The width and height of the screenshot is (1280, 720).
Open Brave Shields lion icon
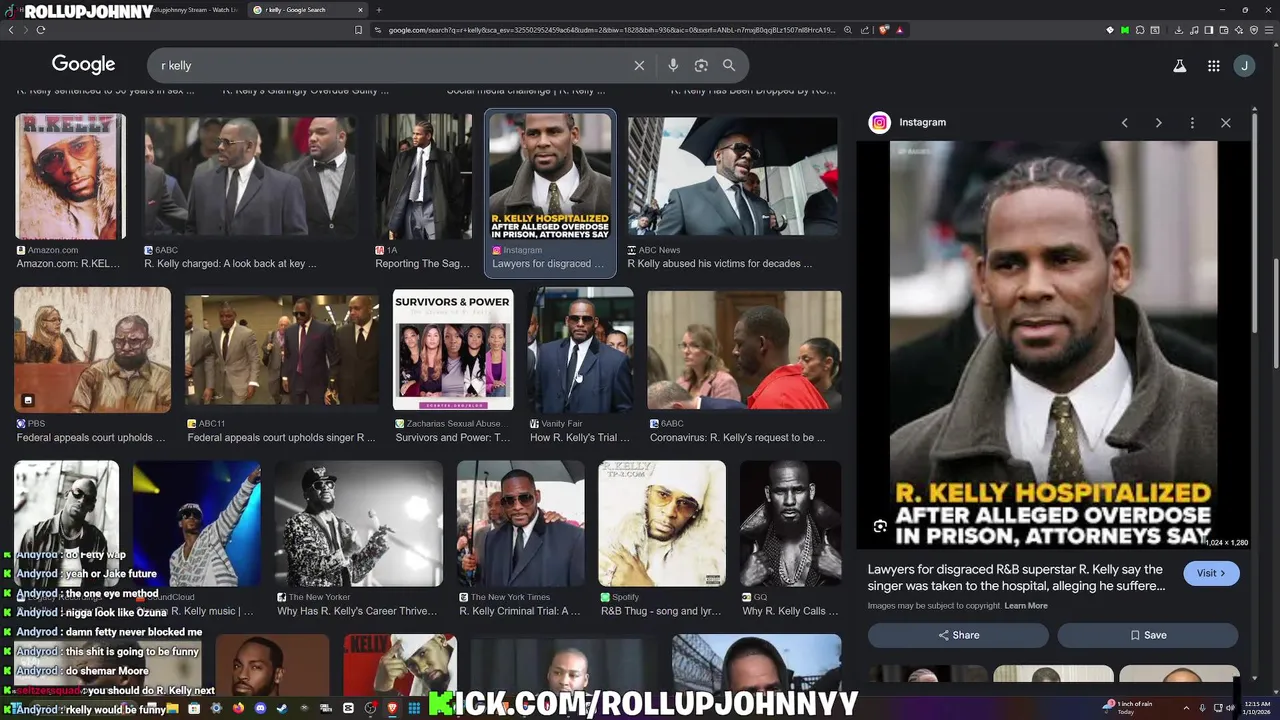pos(884,30)
